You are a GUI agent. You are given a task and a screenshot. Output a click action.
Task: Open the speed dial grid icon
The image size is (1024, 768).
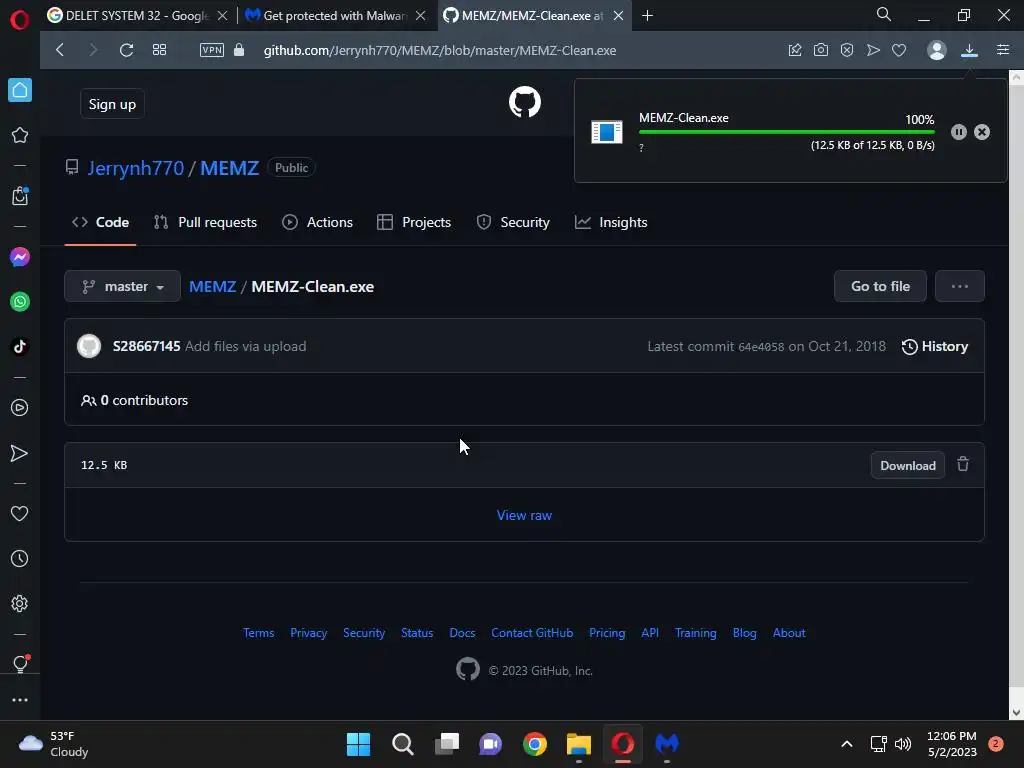click(159, 50)
